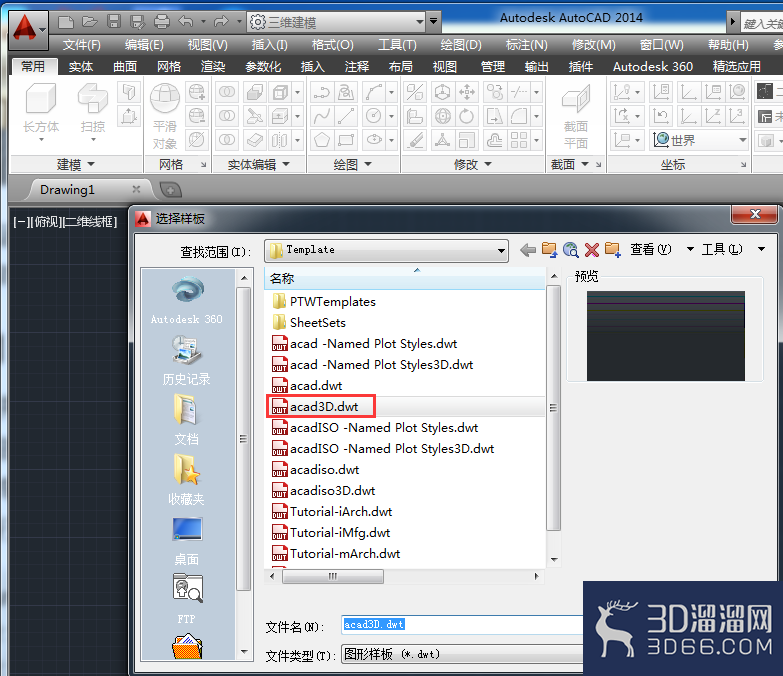Click the sidebar places scroll down arrow
The image size is (783, 676).
244,652
